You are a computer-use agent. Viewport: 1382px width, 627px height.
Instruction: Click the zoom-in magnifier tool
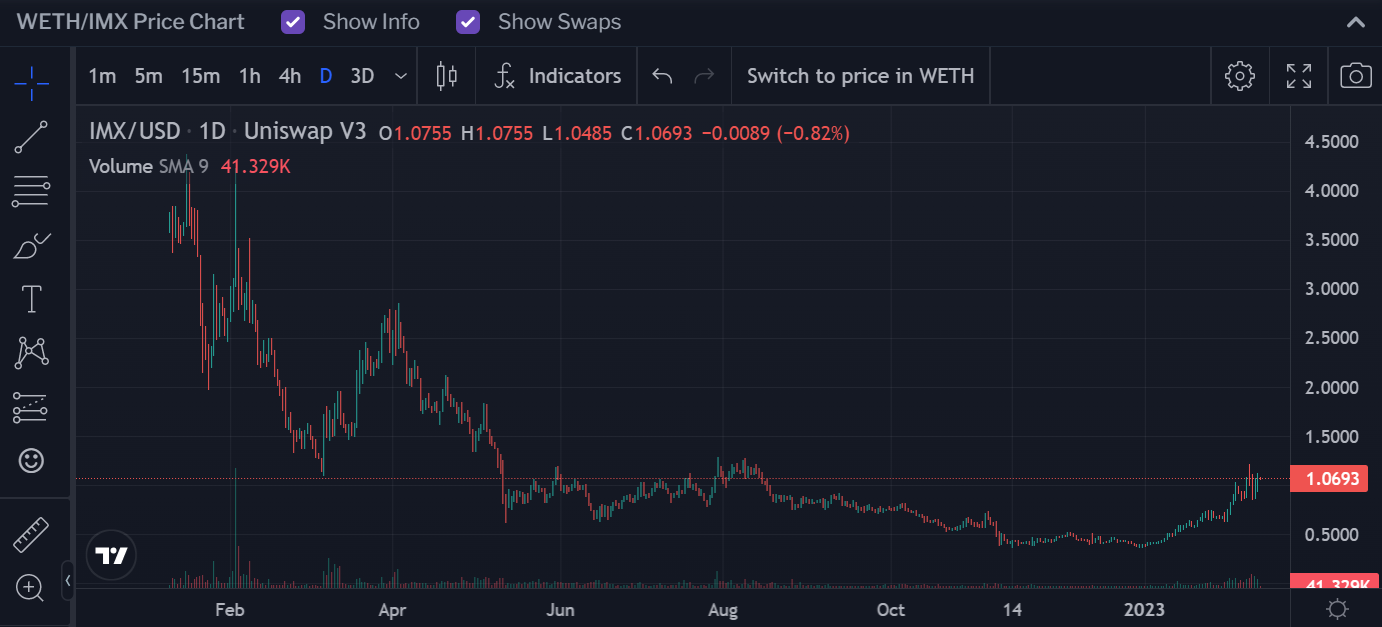click(x=31, y=589)
